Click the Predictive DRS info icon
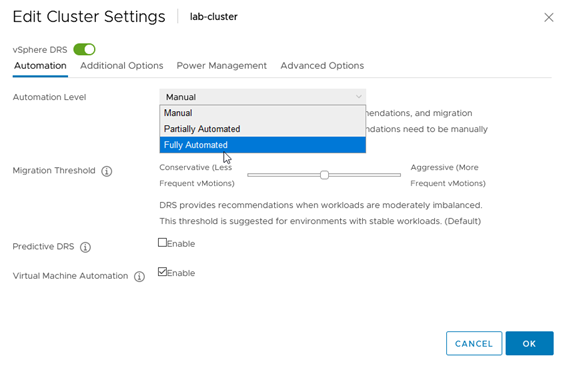This screenshot has height=366, width=567. (85, 247)
